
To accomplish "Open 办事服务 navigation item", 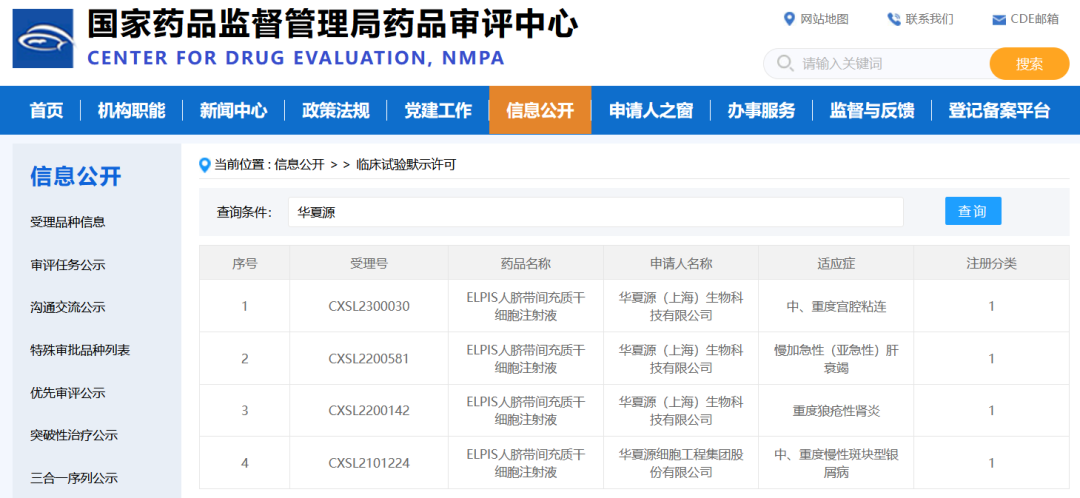I will (x=761, y=110).
